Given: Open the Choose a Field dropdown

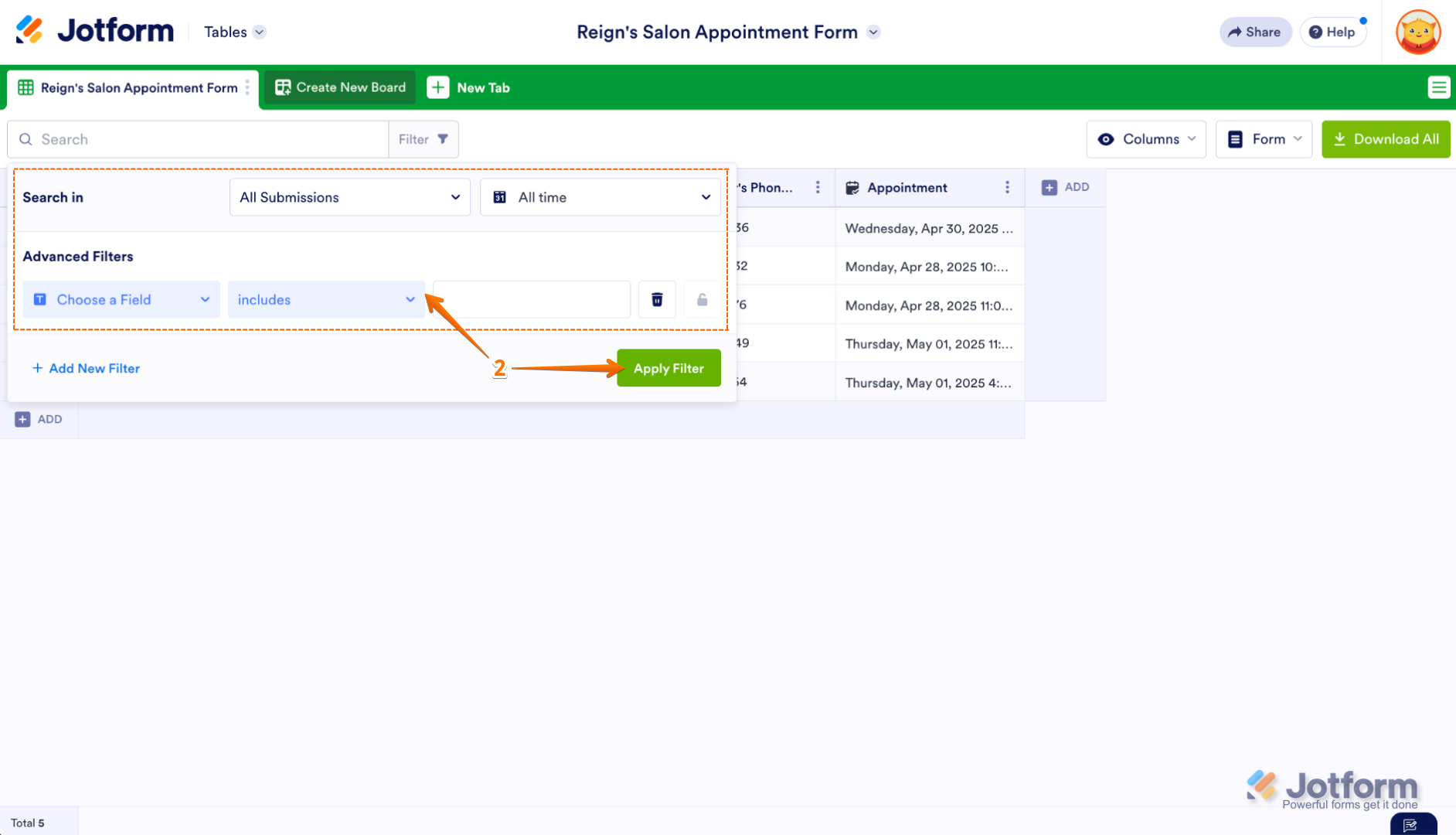Looking at the screenshot, I should [121, 299].
